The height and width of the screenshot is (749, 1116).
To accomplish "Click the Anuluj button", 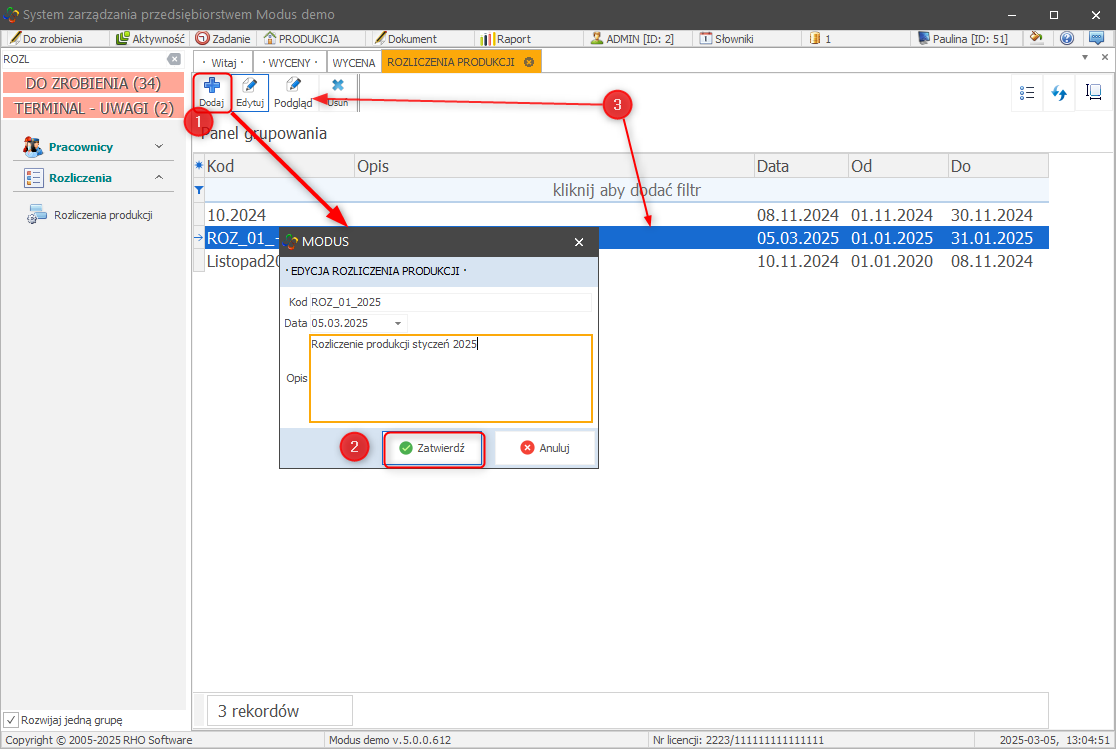I will click(545, 449).
